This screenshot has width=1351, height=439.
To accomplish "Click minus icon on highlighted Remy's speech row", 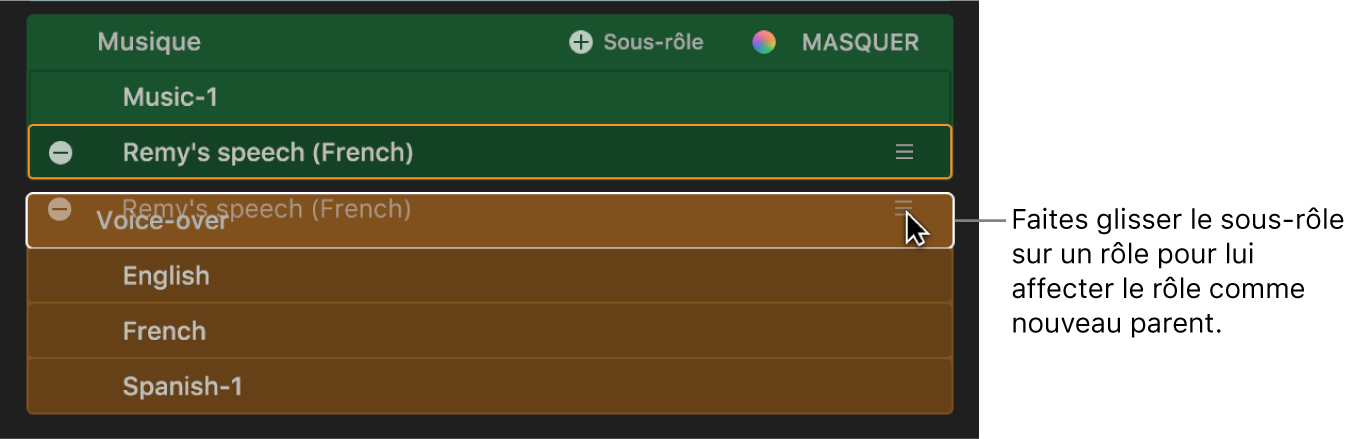I will click(x=61, y=153).
